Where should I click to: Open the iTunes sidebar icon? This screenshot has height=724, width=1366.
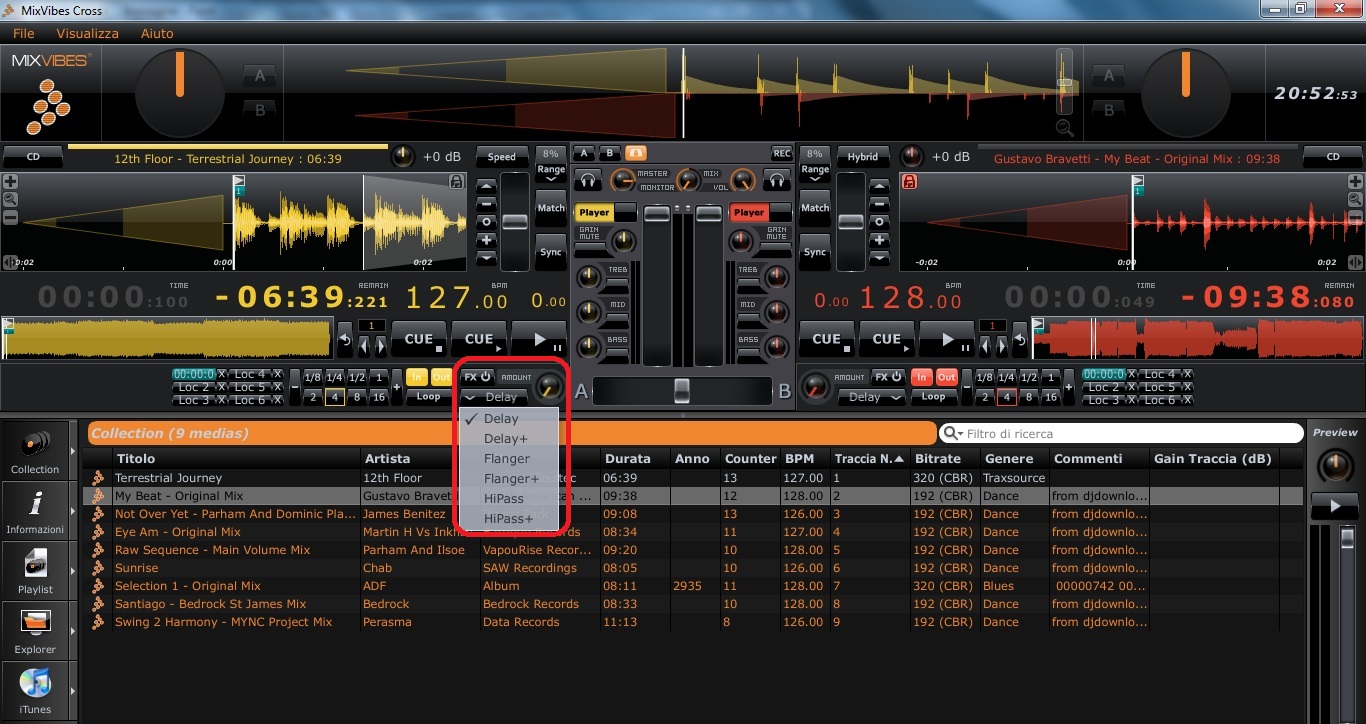pyautogui.click(x=35, y=690)
